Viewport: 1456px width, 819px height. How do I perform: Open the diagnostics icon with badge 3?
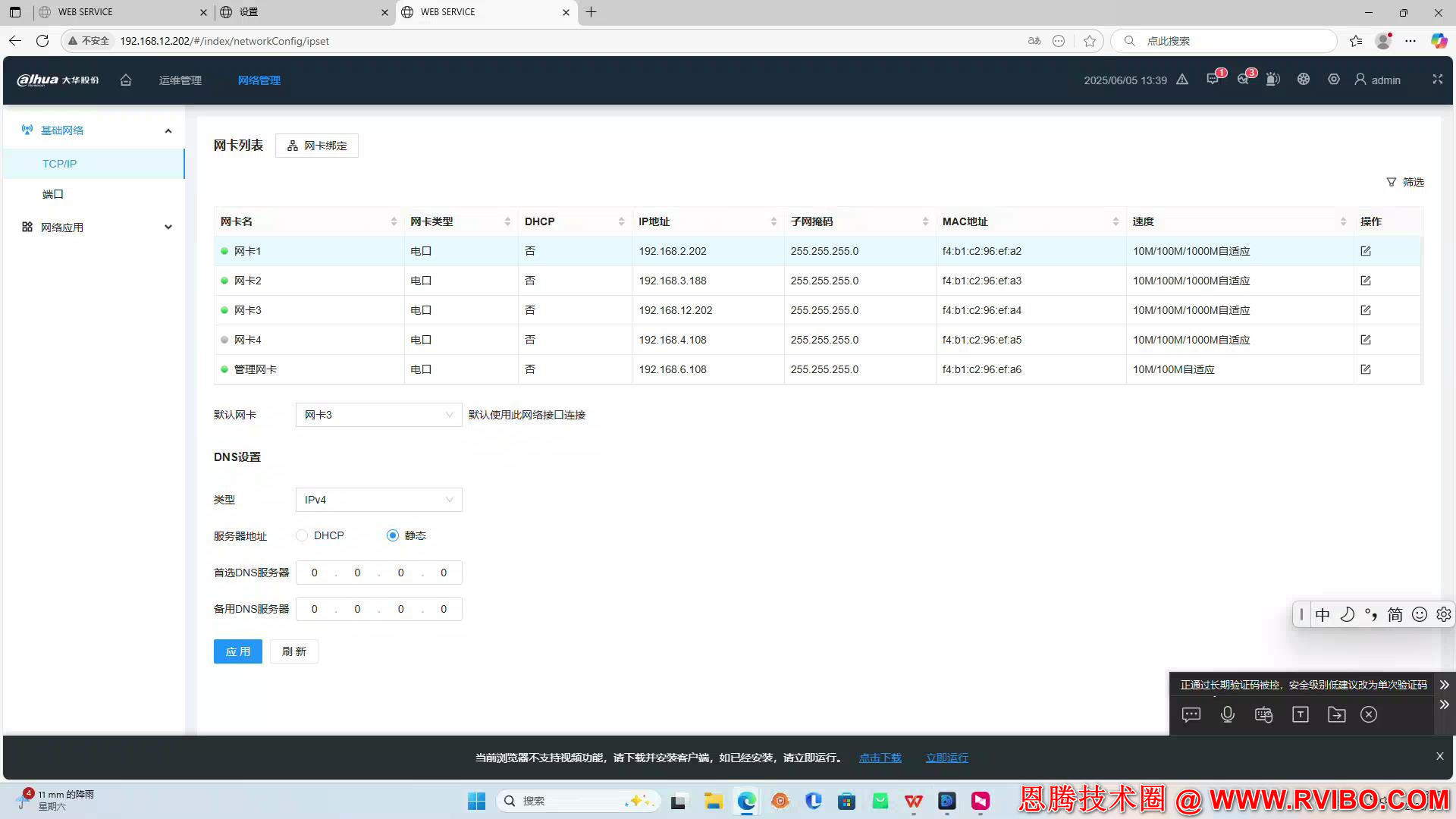click(x=1244, y=80)
